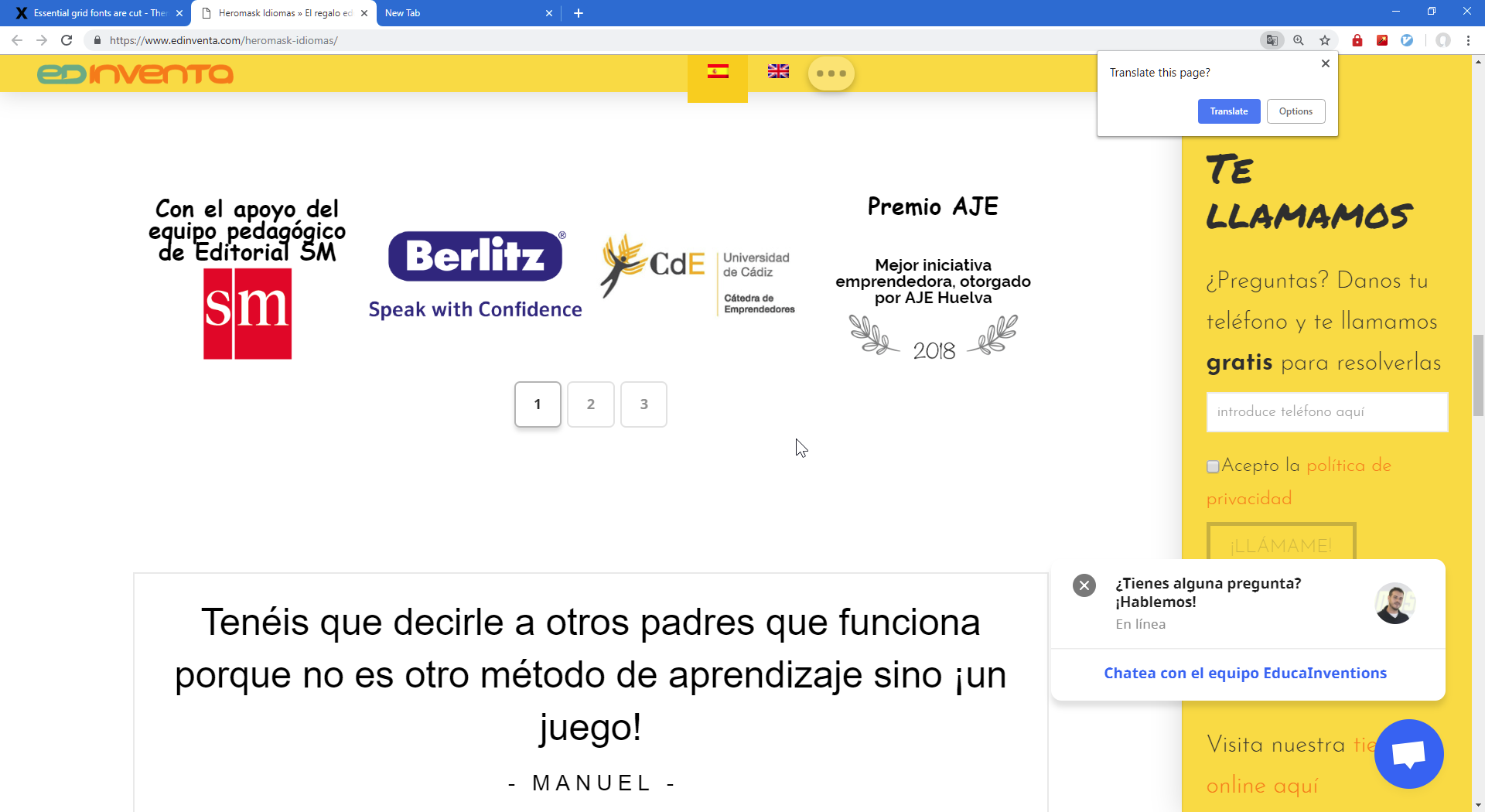Click the bookmark star icon in address bar
This screenshot has width=1485, height=812.
1325,40
